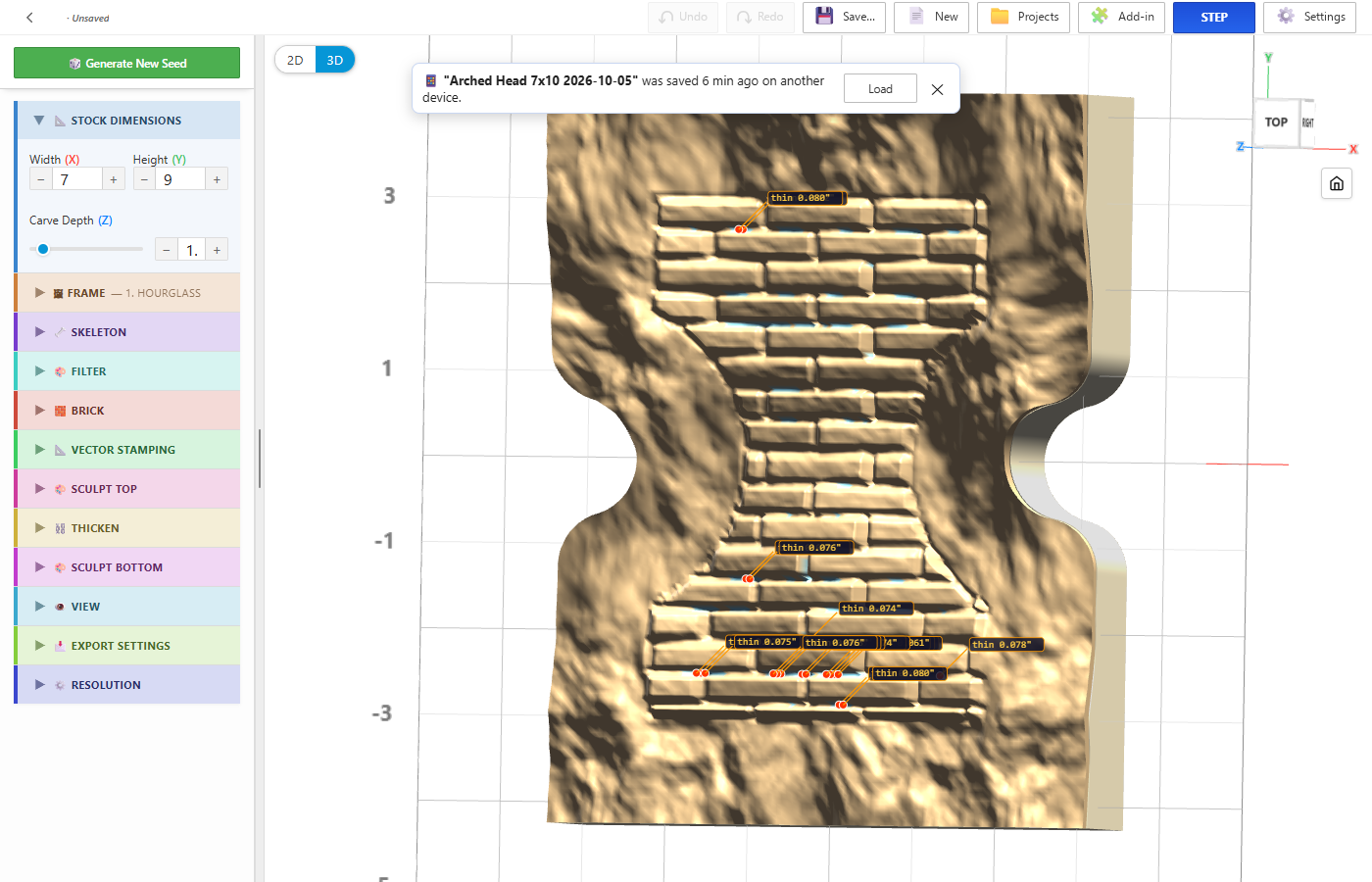Expand the Frame section

pyautogui.click(x=39, y=293)
